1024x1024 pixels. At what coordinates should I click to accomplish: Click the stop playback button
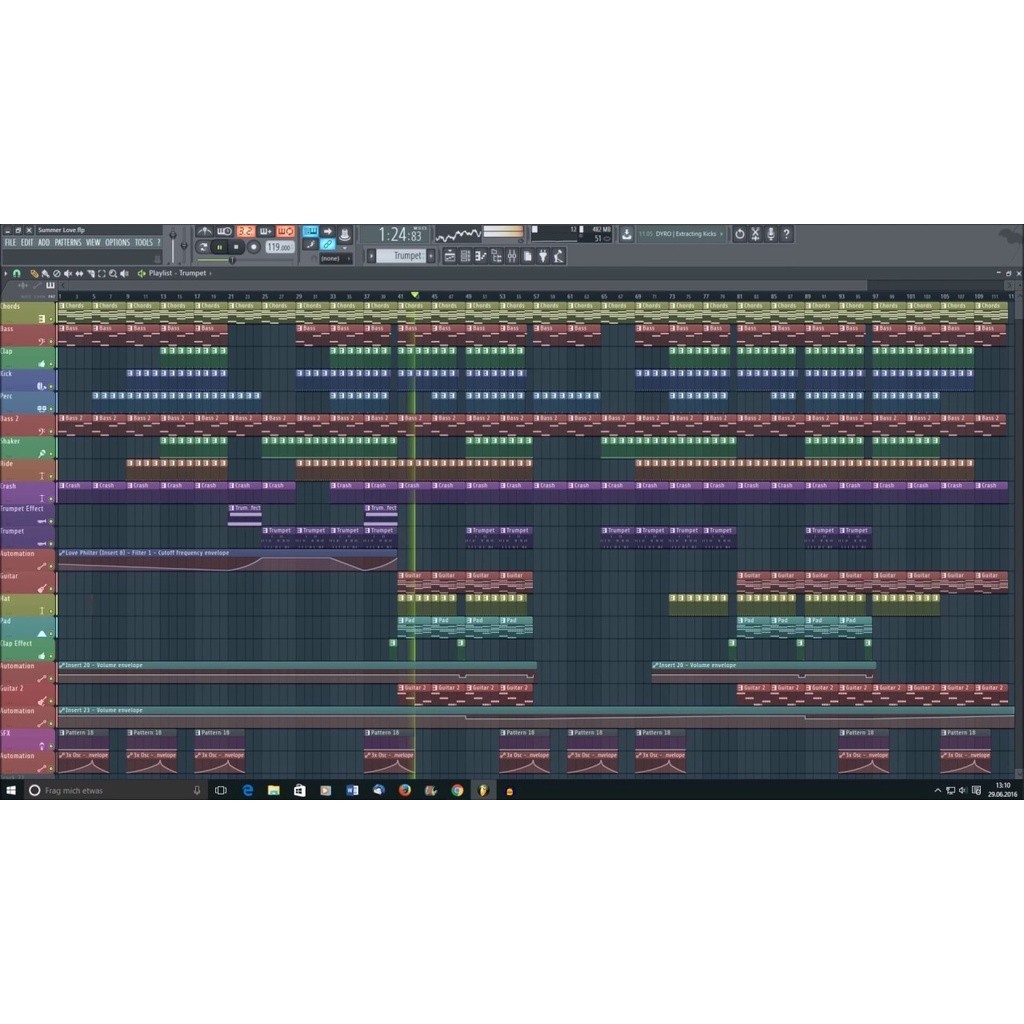(237, 247)
